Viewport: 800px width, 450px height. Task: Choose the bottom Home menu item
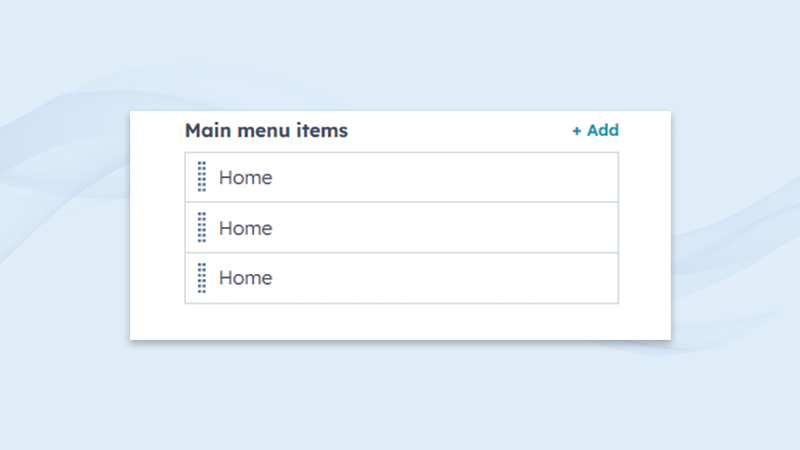click(246, 278)
